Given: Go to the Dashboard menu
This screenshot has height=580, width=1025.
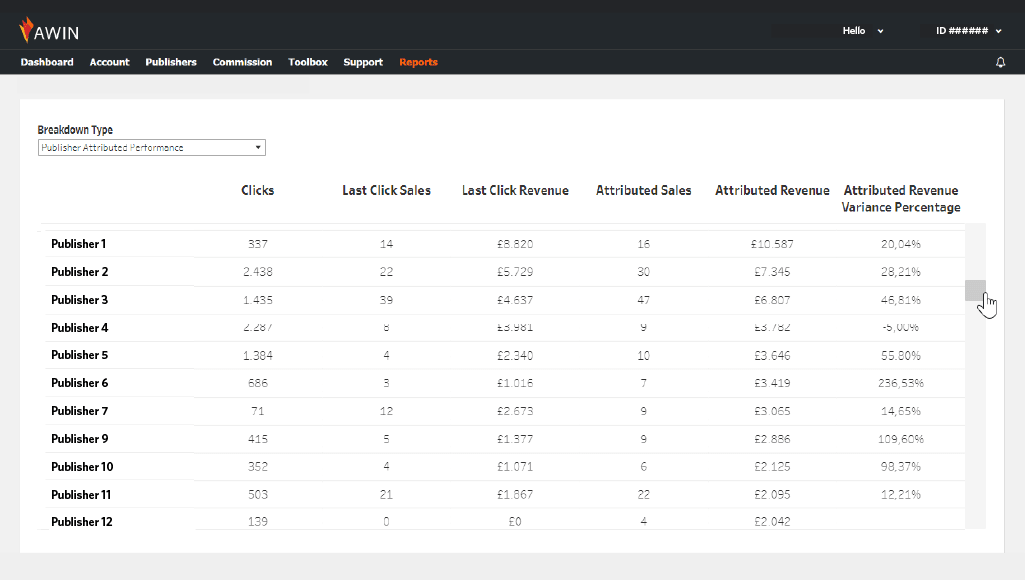Looking at the screenshot, I should pyautogui.click(x=47, y=62).
